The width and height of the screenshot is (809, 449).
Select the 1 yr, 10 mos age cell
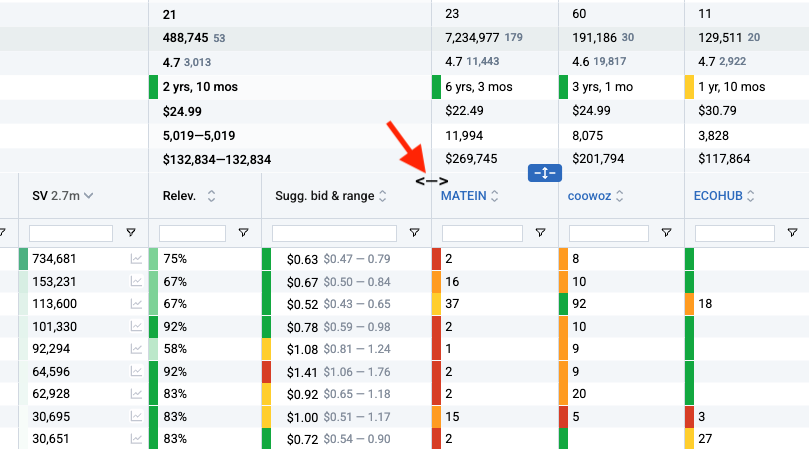point(732,87)
